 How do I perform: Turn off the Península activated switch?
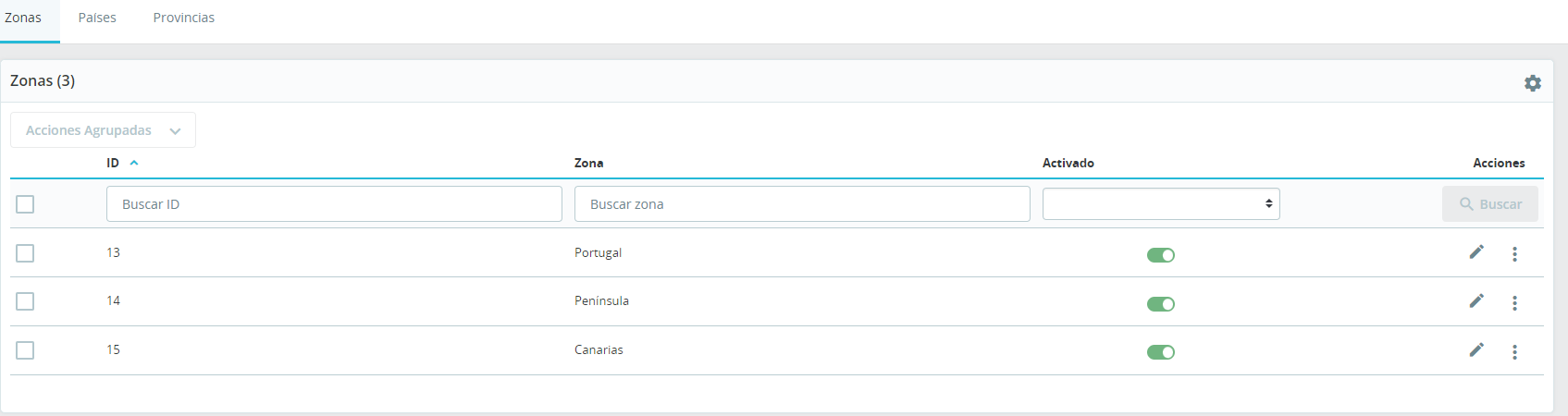pos(1161,304)
